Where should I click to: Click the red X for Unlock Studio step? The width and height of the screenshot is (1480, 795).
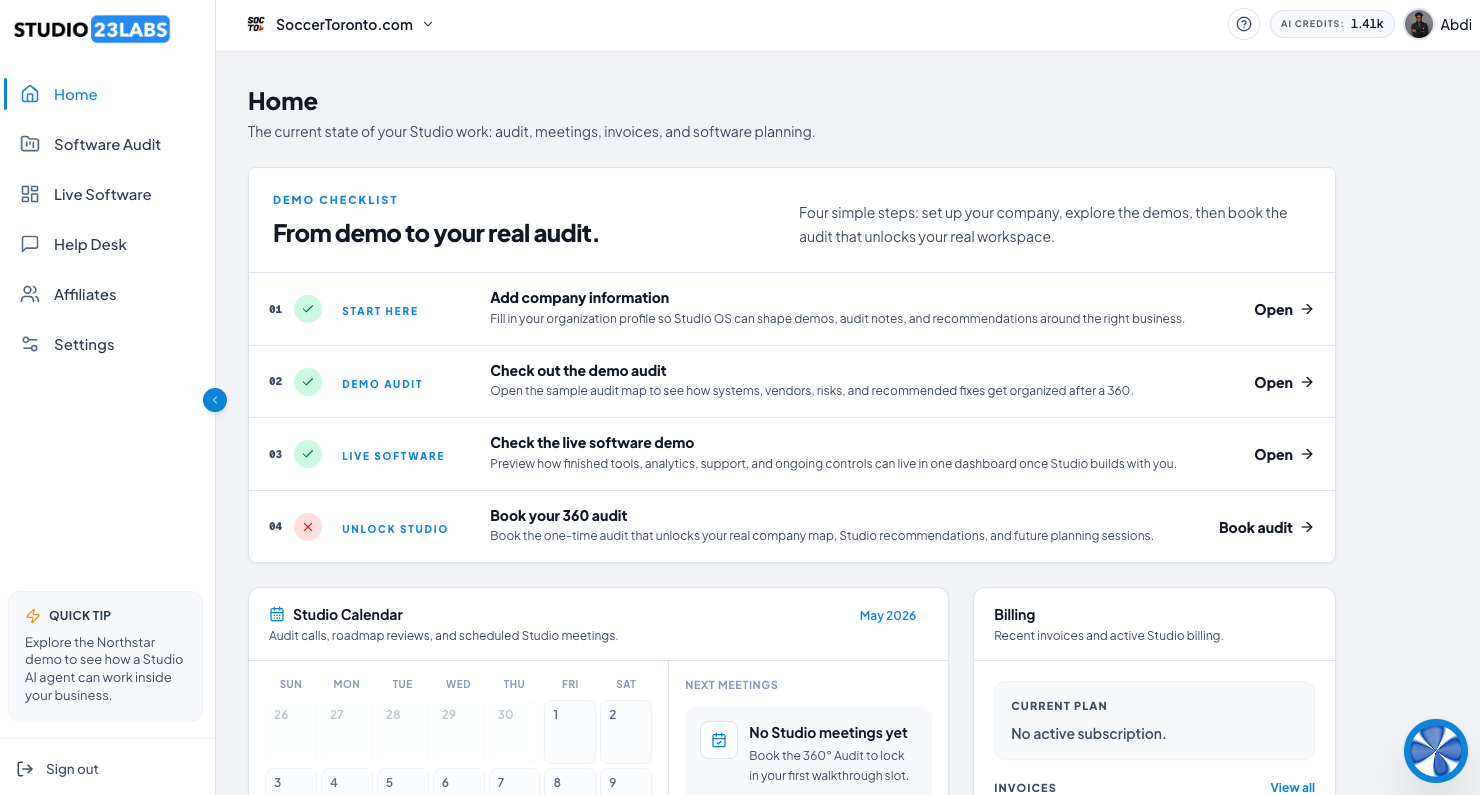click(308, 527)
